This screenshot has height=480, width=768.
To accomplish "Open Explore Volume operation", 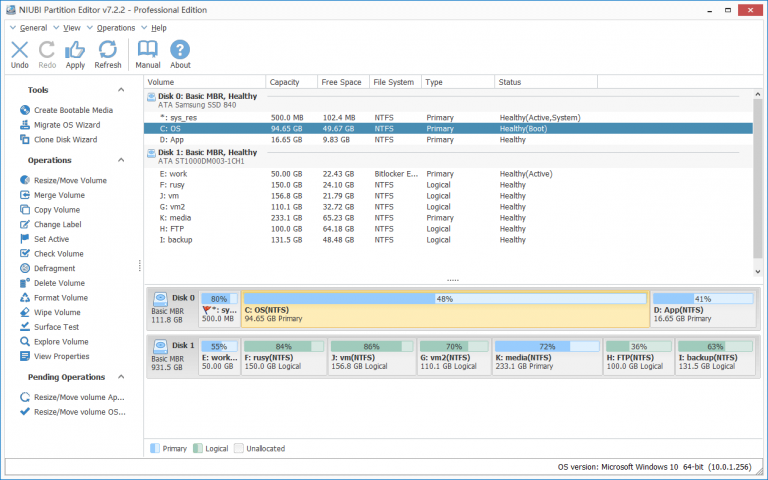I will pyautogui.click(x=54, y=342).
